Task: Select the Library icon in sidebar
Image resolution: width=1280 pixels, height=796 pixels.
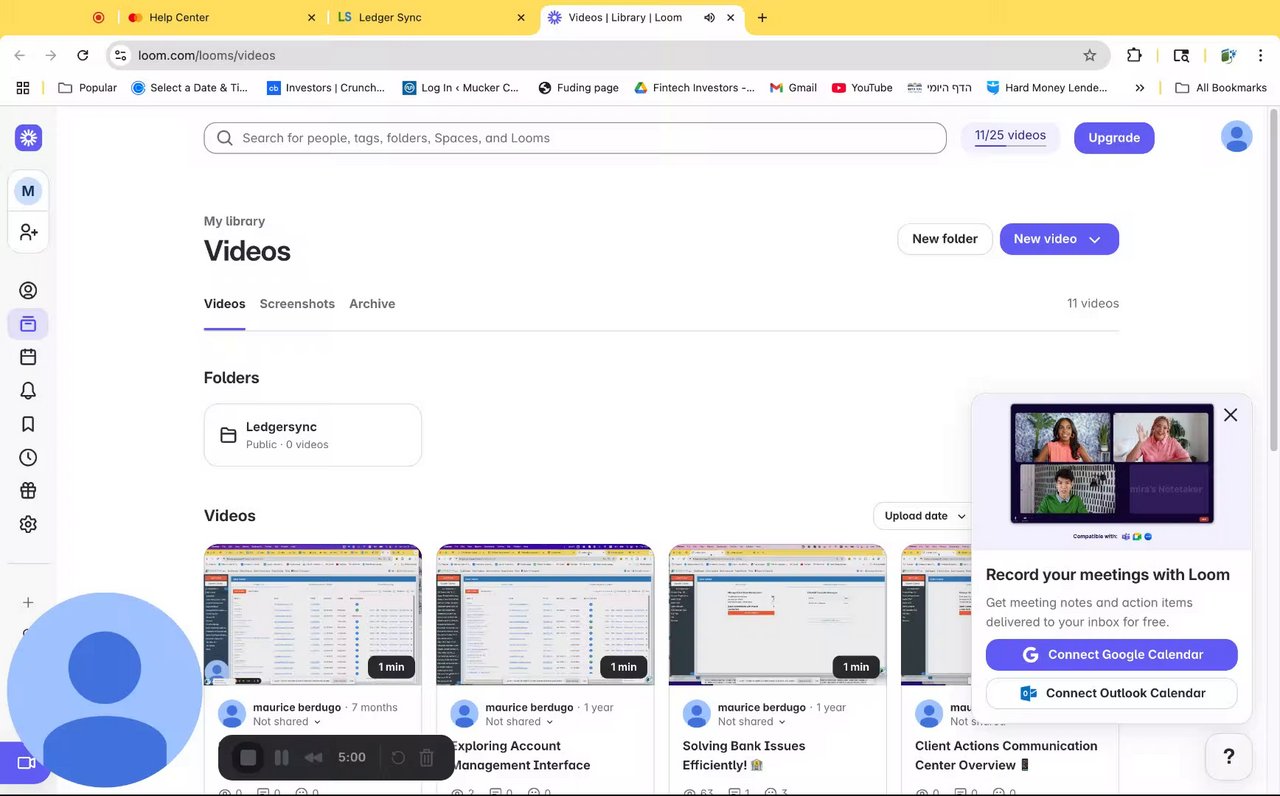Action: [28, 324]
